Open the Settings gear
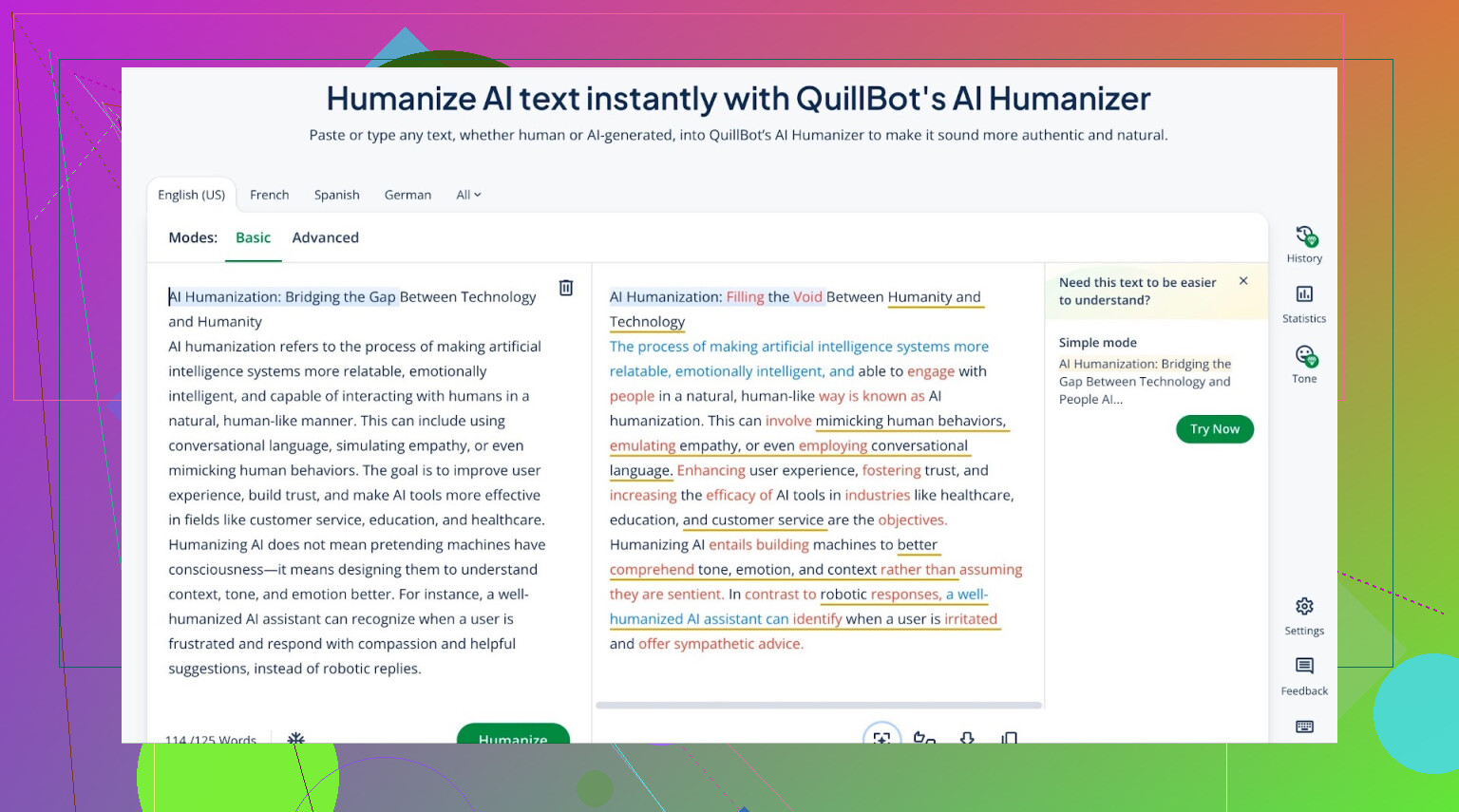This screenshot has width=1459, height=812. pos(1304,615)
